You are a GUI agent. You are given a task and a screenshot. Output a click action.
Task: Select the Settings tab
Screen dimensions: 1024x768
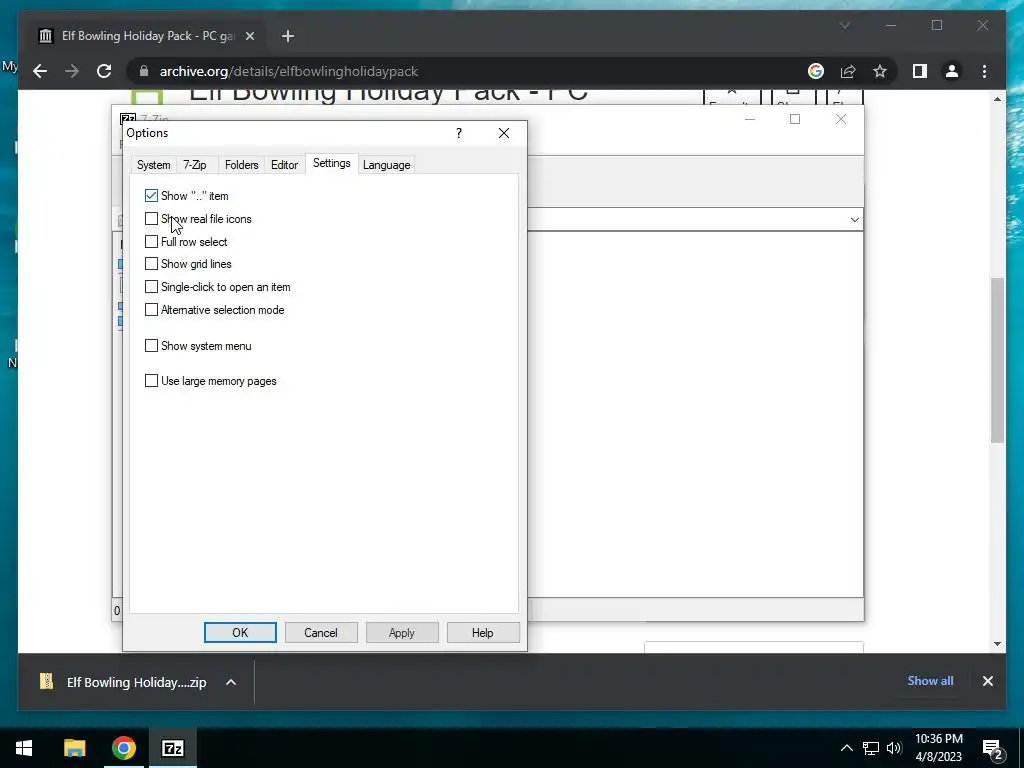coord(332,163)
